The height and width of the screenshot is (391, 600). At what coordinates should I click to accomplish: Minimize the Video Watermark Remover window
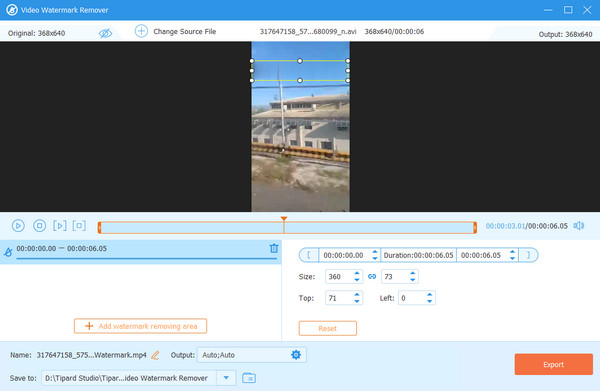[548, 10]
